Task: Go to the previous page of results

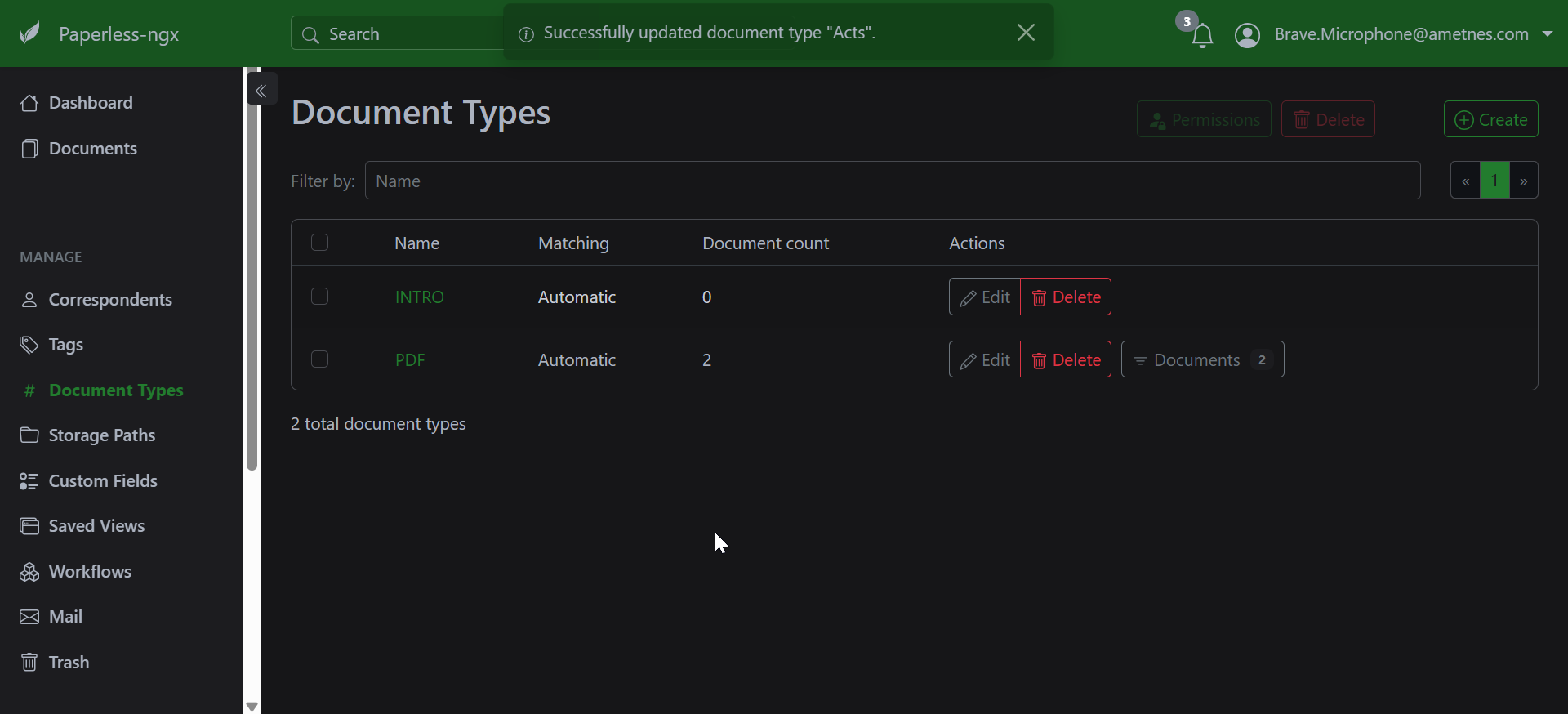Action: point(1465,181)
